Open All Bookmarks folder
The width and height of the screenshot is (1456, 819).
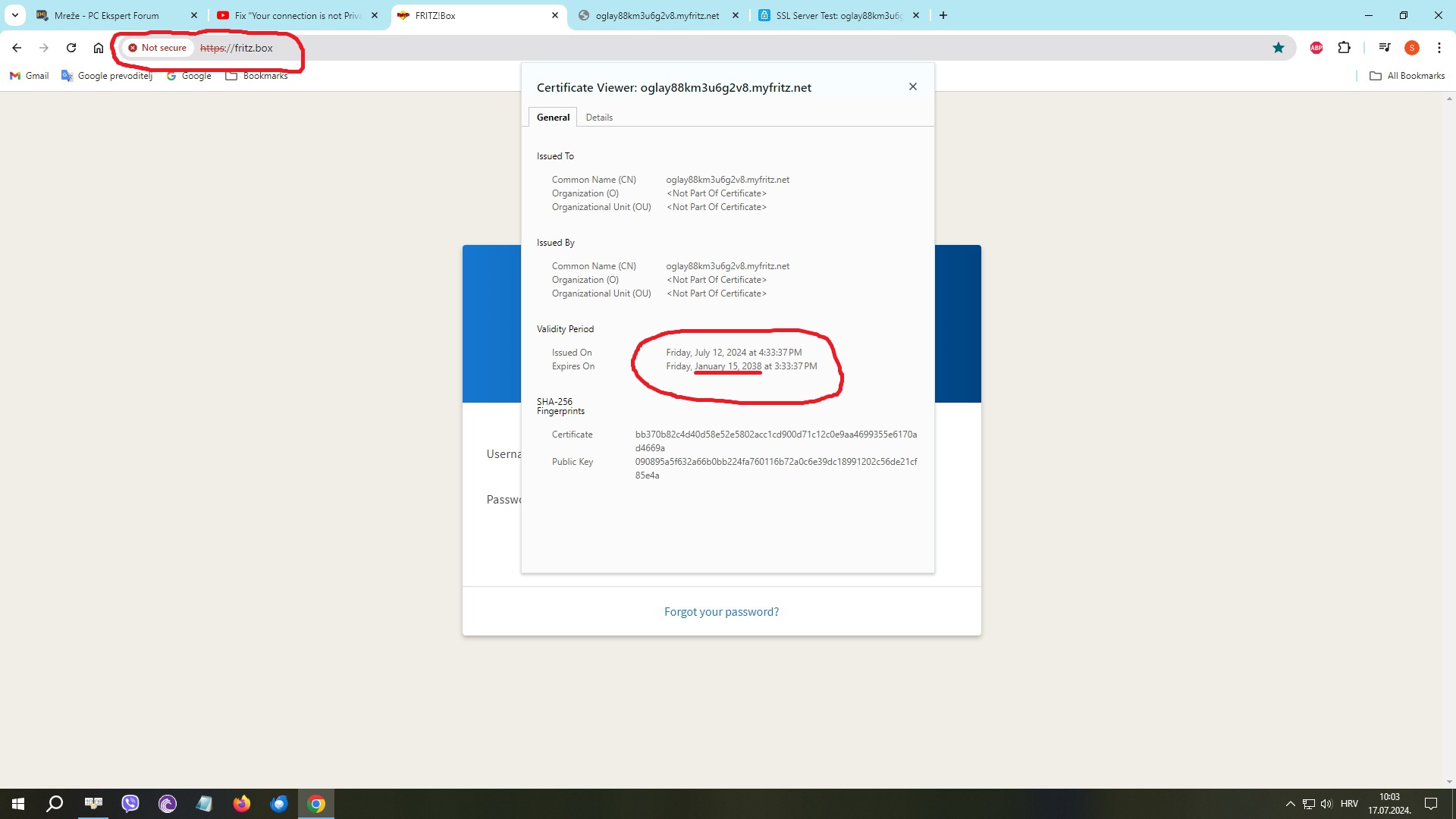[1407, 76]
